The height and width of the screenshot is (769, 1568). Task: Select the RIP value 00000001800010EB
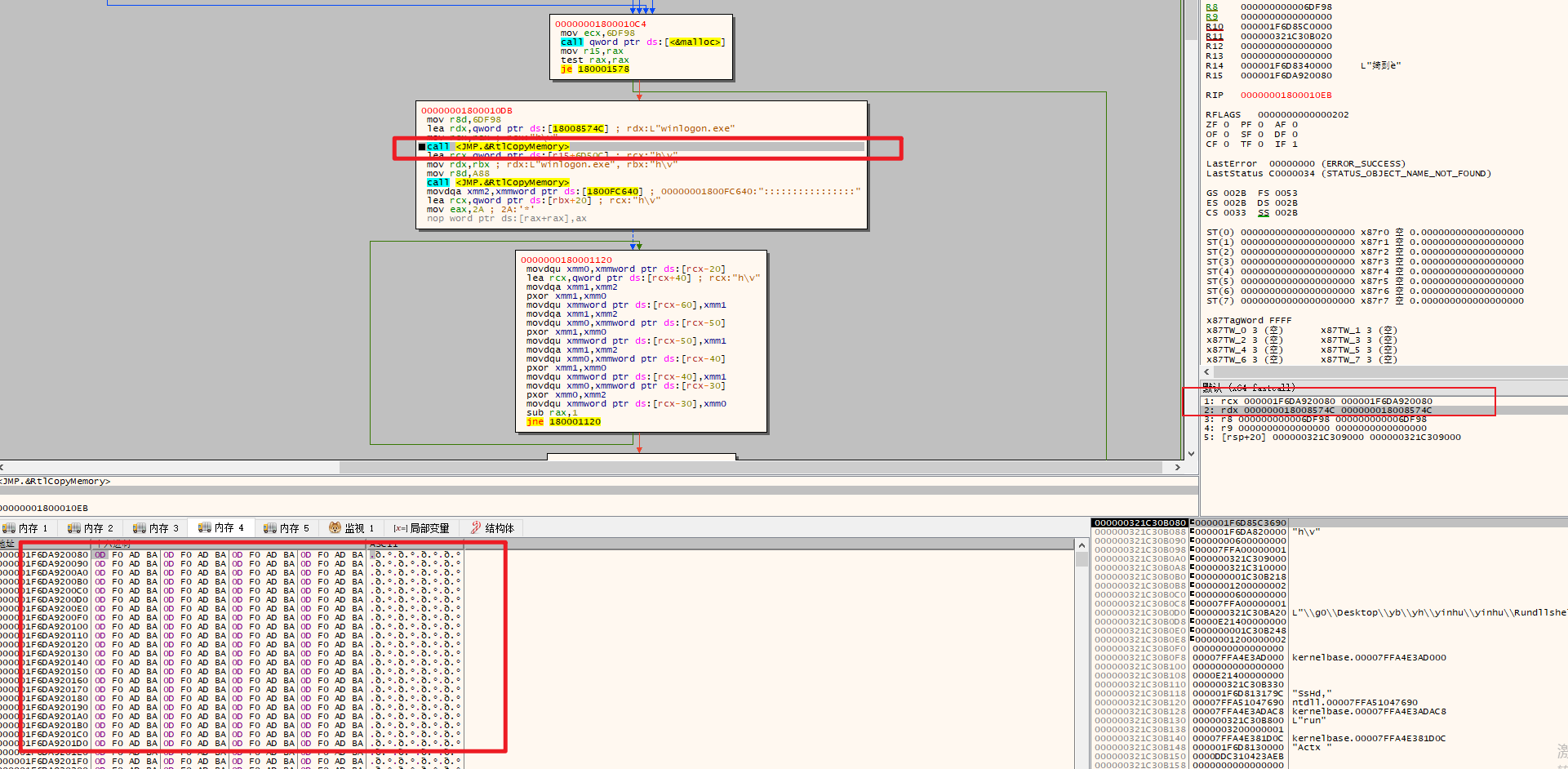[1286, 96]
